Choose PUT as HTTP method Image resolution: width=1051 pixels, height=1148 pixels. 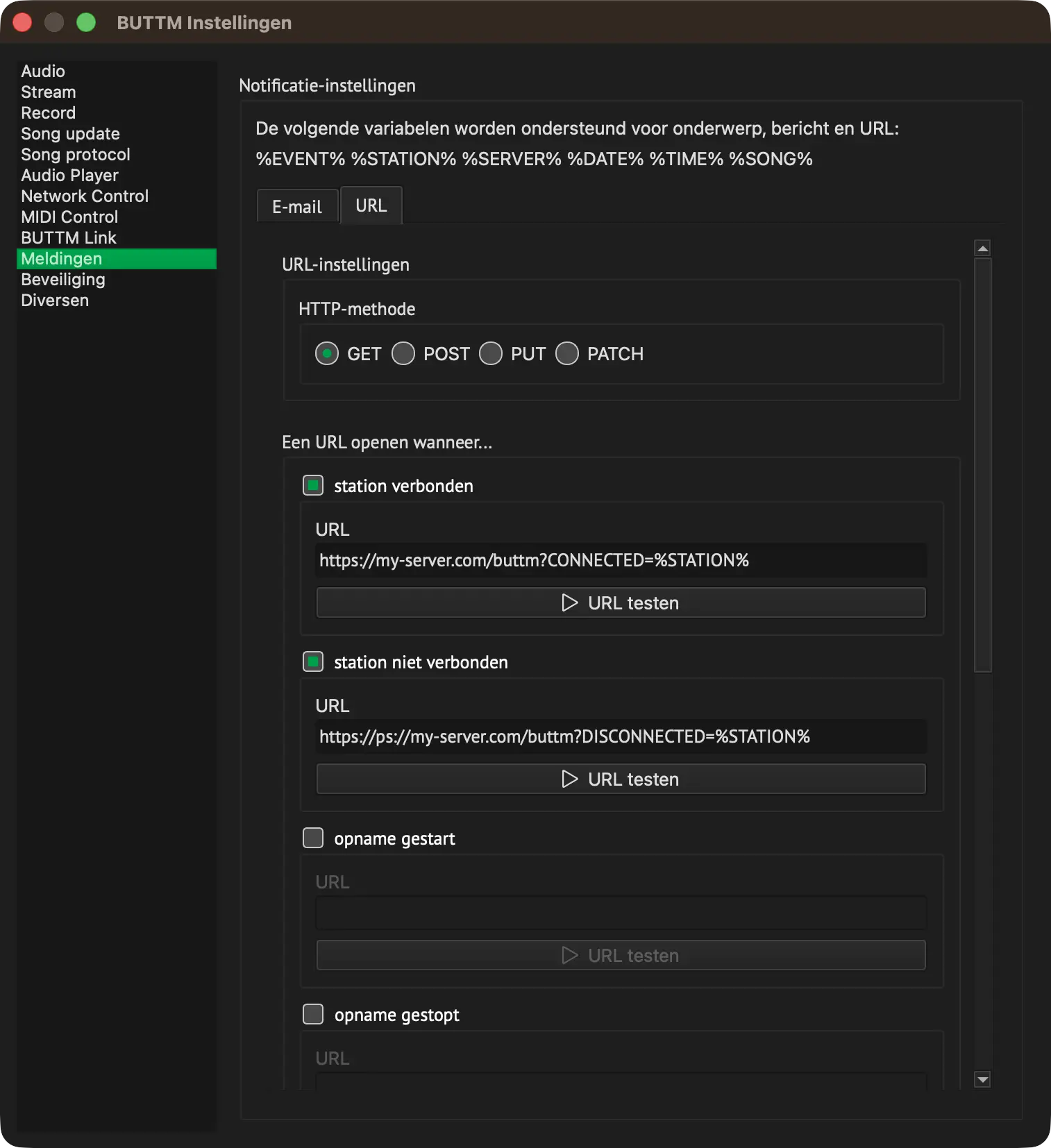click(x=491, y=353)
